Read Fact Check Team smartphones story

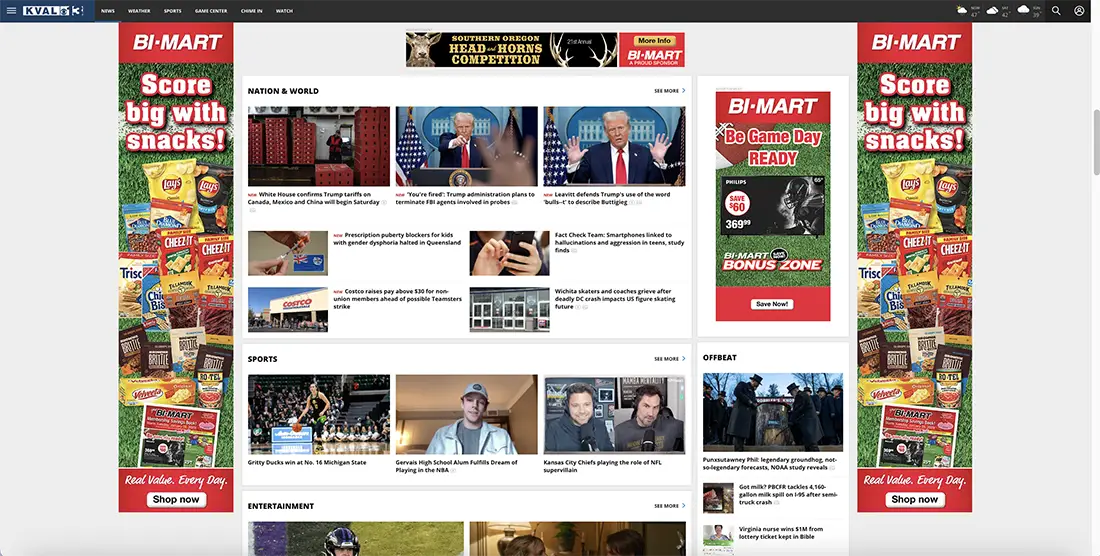(x=619, y=243)
